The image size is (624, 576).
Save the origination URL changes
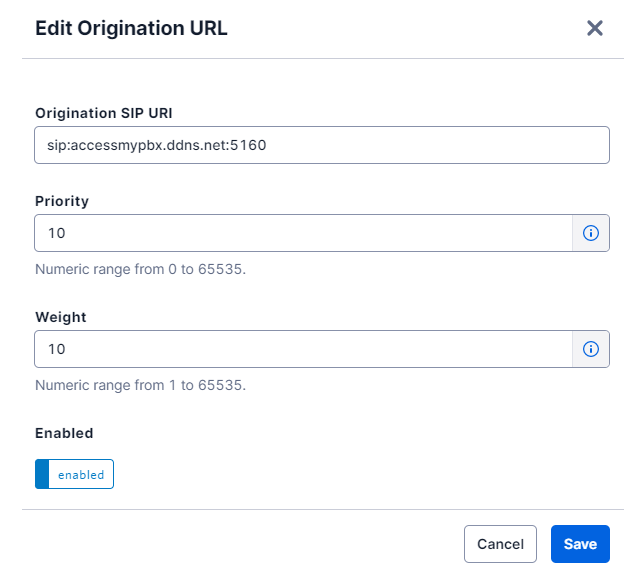tap(580, 544)
